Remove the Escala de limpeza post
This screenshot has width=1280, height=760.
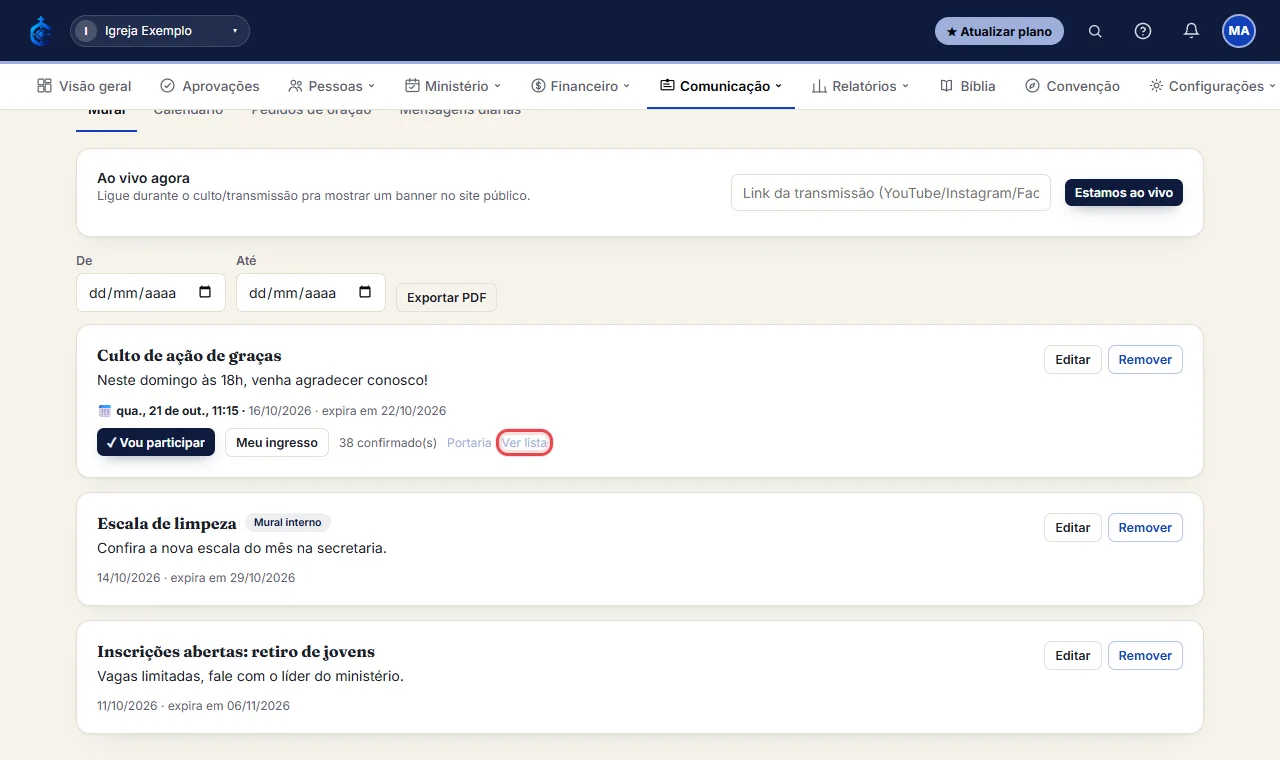coord(1145,528)
